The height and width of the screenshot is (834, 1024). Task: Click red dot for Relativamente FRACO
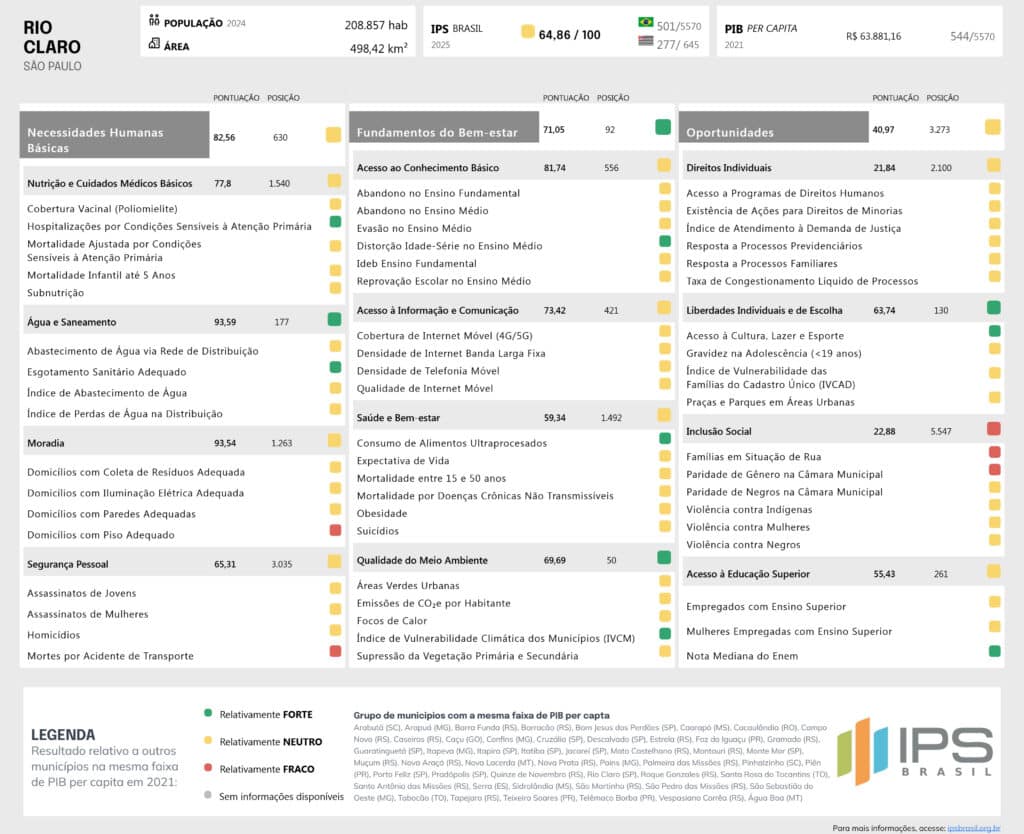click(x=208, y=769)
